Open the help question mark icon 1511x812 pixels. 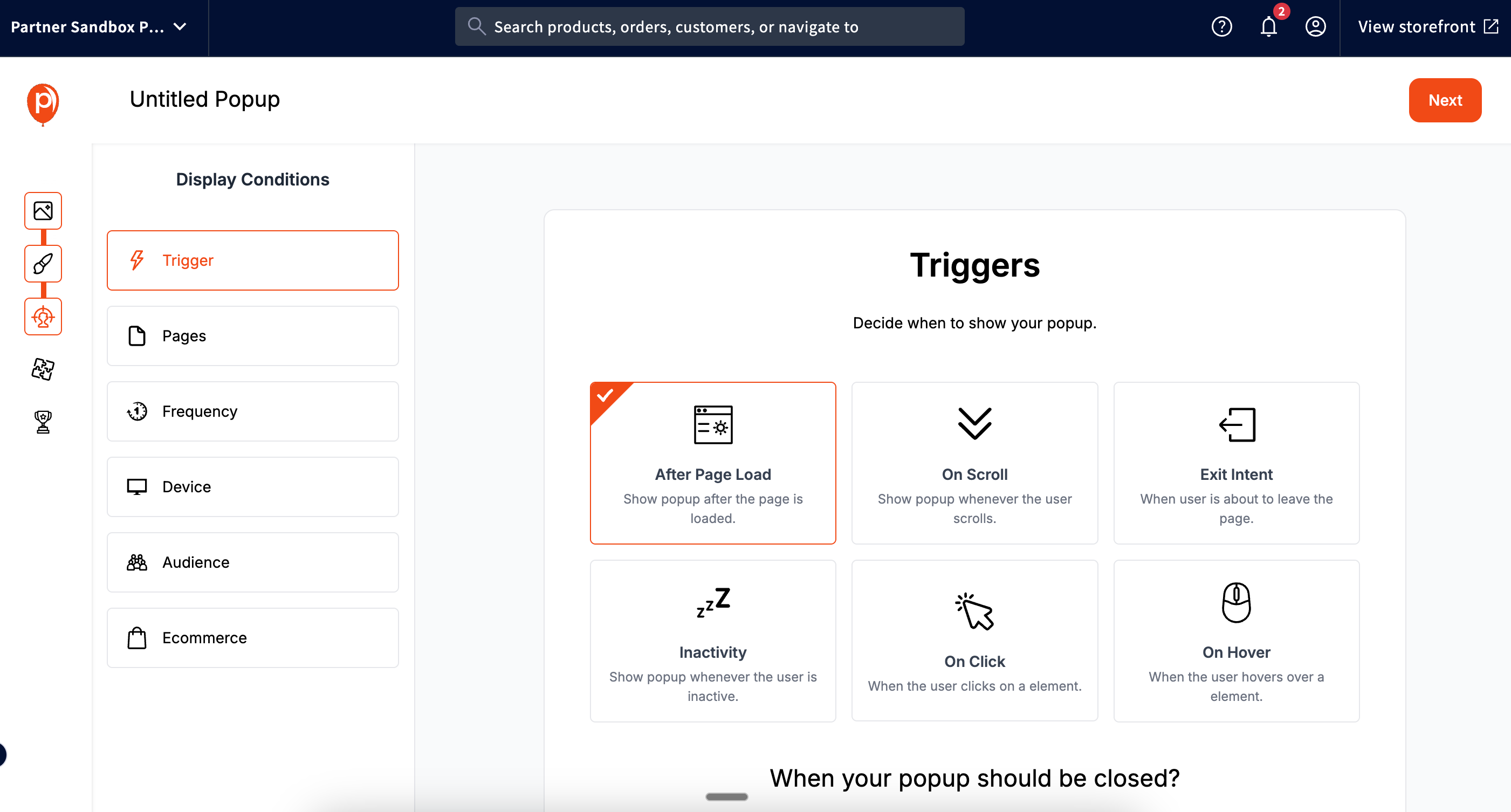coord(1222,26)
